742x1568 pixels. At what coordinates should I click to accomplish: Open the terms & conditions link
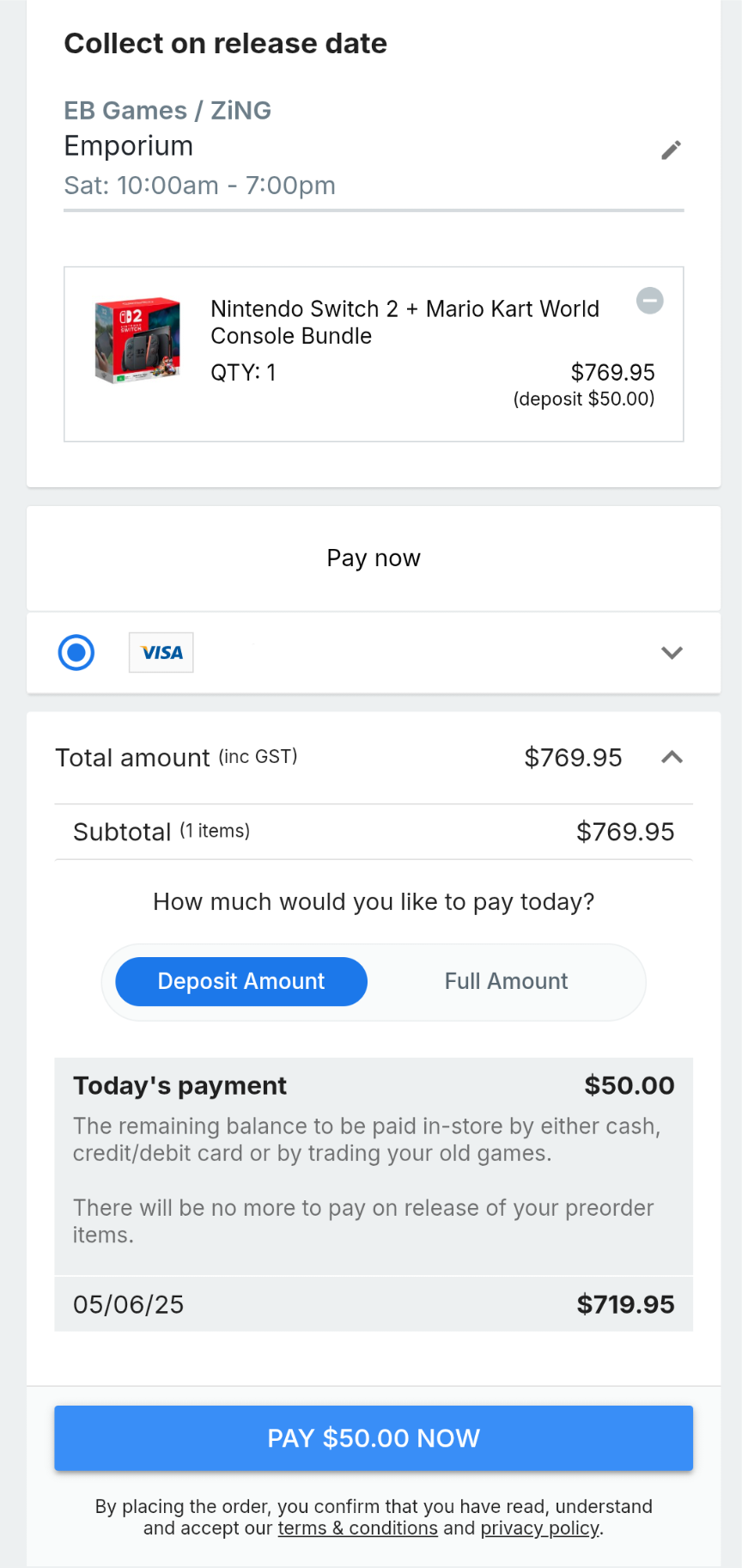click(357, 1528)
